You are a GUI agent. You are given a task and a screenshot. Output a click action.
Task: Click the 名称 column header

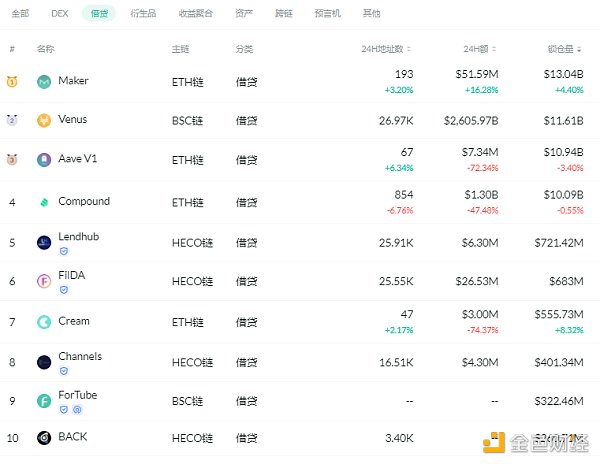tap(46, 49)
